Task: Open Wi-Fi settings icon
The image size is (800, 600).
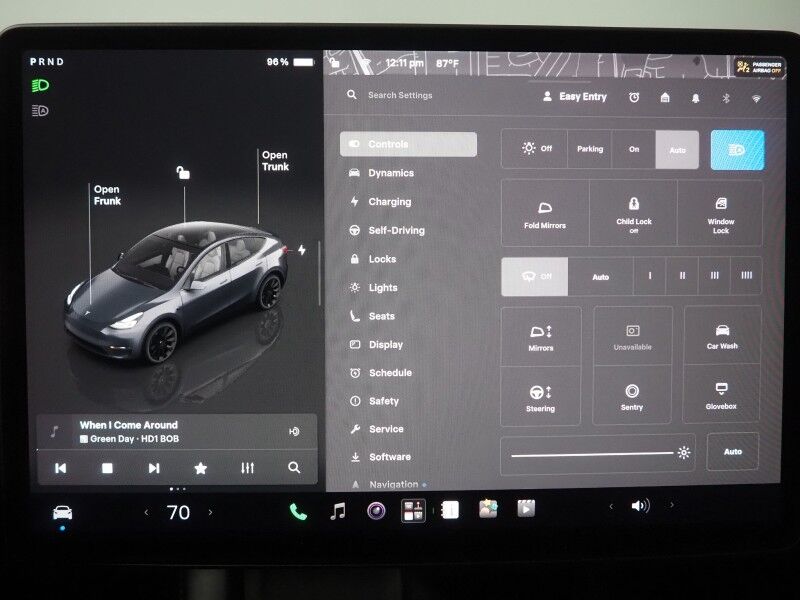Action: click(x=756, y=98)
